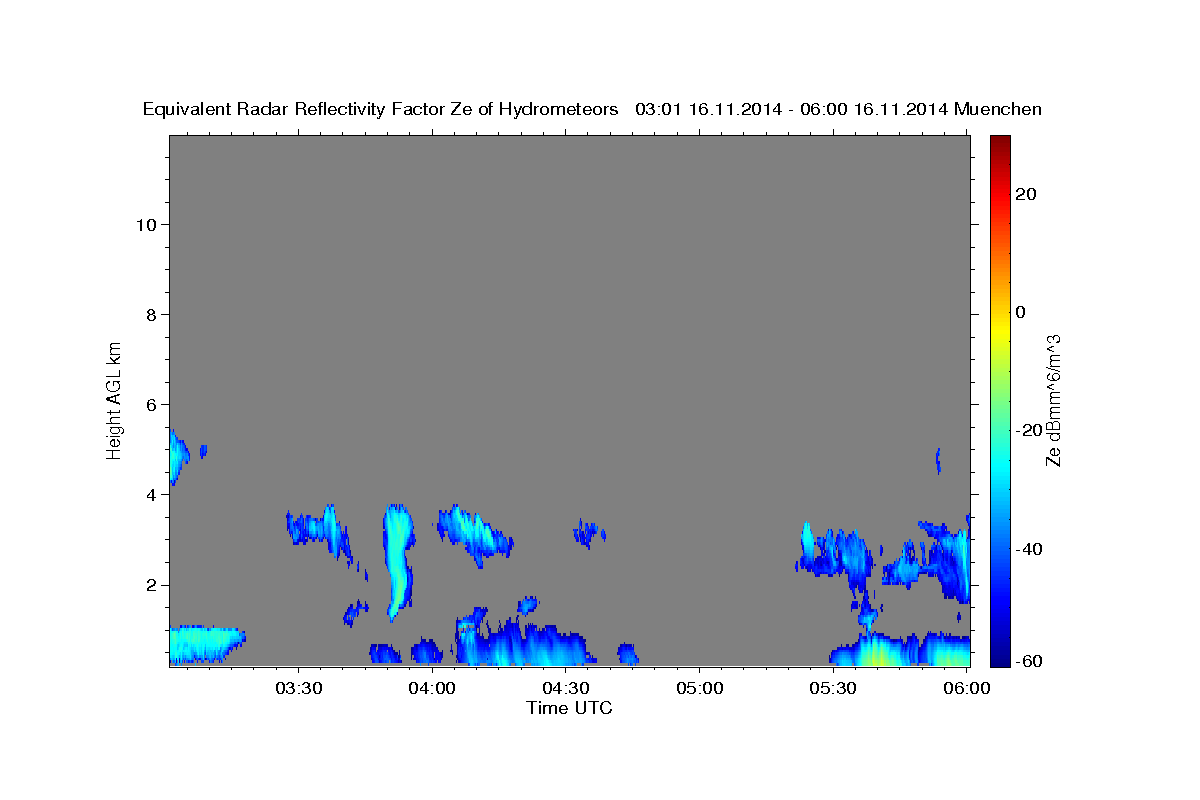Click the colorbar value 20
The width and height of the screenshot is (1200, 800).
(x=1026, y=194)
